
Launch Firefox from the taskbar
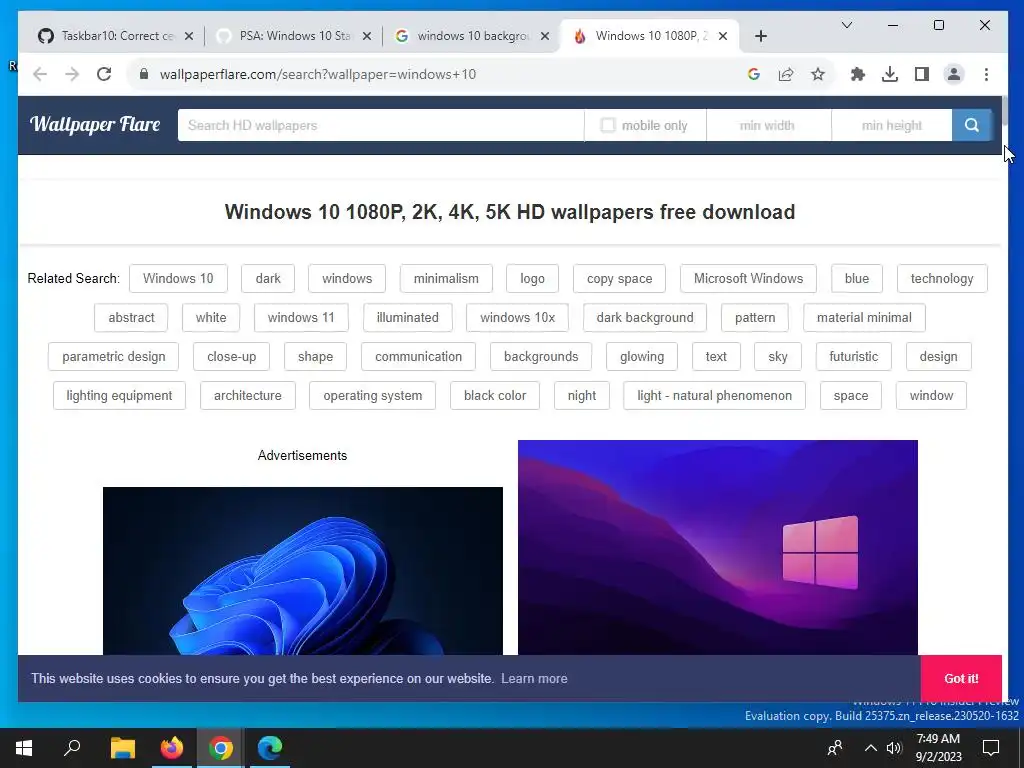(x=171, y=748)
